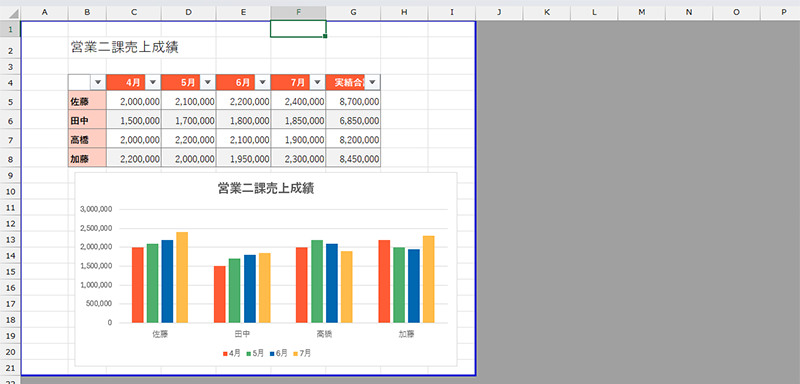Click the 加藤 category label under chart
Image resolution: width=800 pixels, height=384 pixels.
pos(407,335)
